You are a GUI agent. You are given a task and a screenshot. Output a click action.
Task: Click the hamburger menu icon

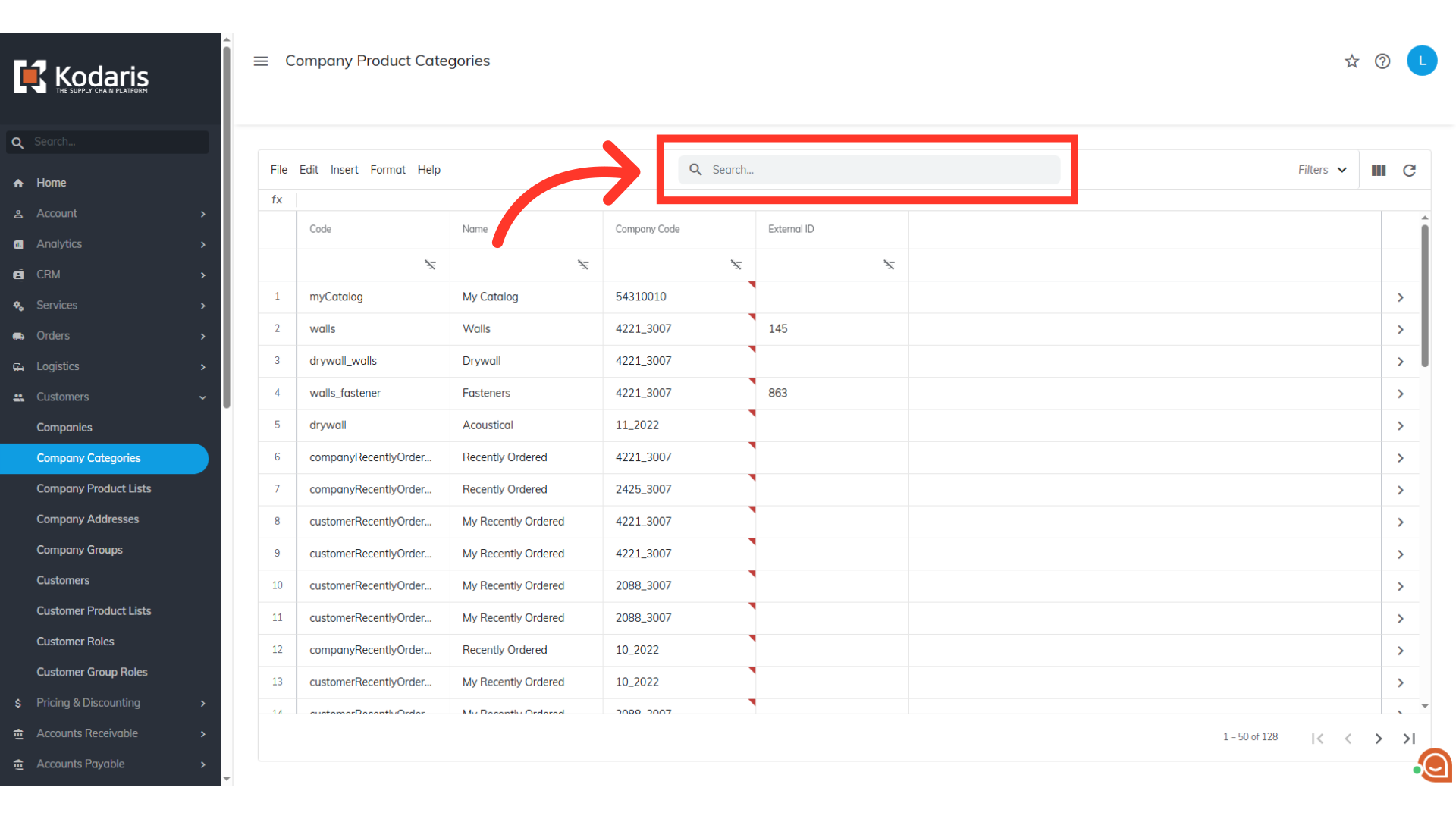260,61
